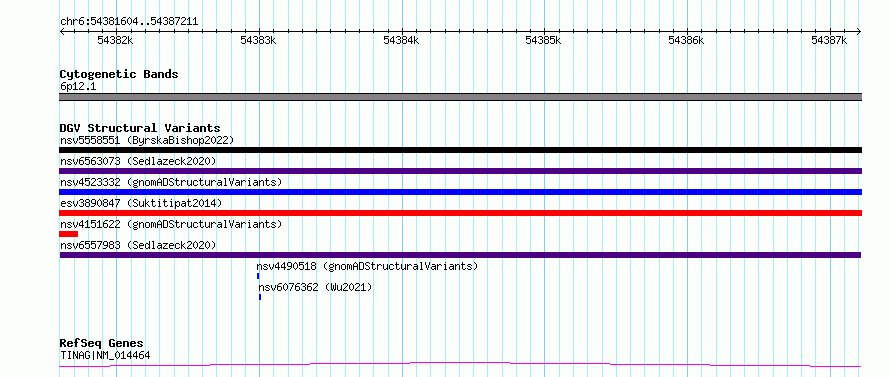Click the Cytogenetic Bands track title
Image resolution: width=890 pixels, height=377 pixels.
pos(119,74)
